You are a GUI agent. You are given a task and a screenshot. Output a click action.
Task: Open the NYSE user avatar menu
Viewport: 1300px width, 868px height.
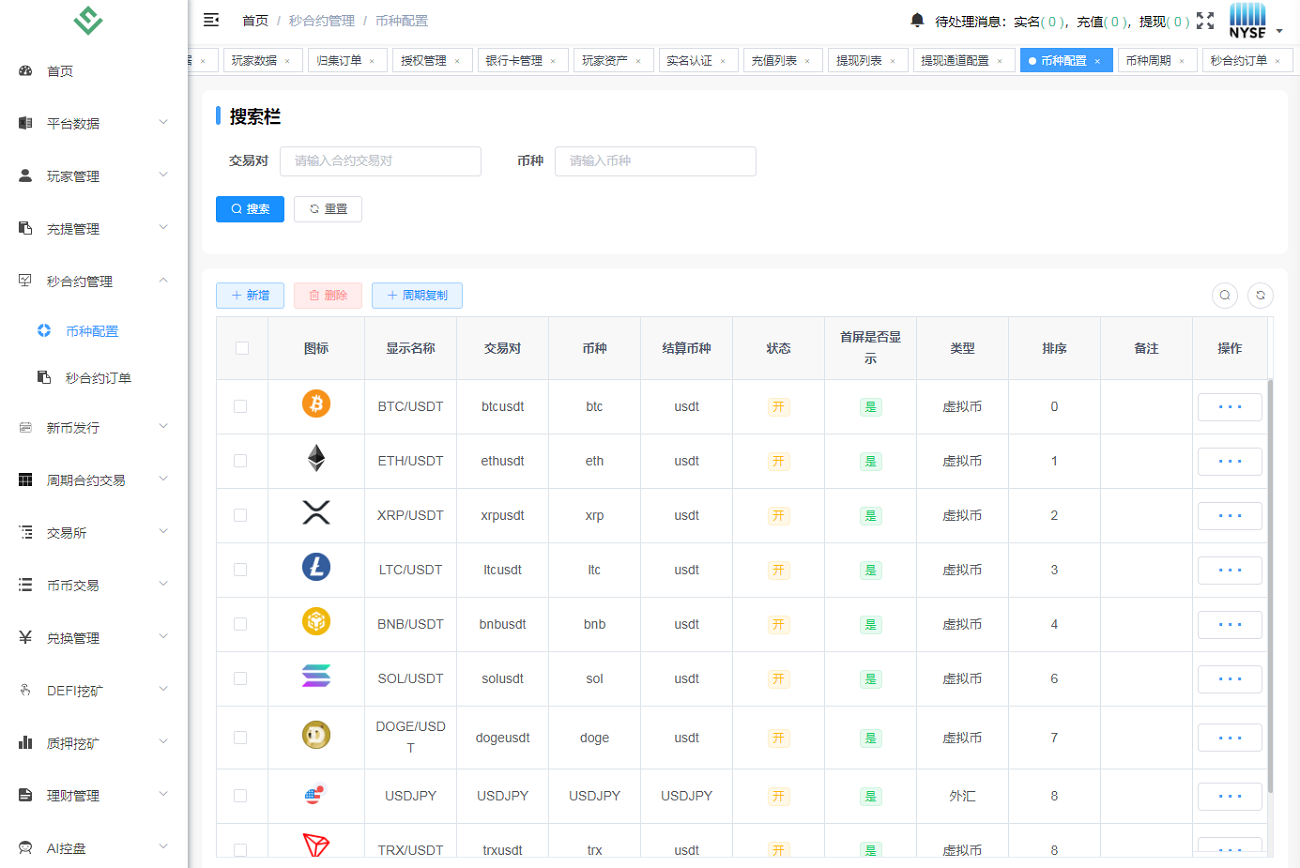1253,21
